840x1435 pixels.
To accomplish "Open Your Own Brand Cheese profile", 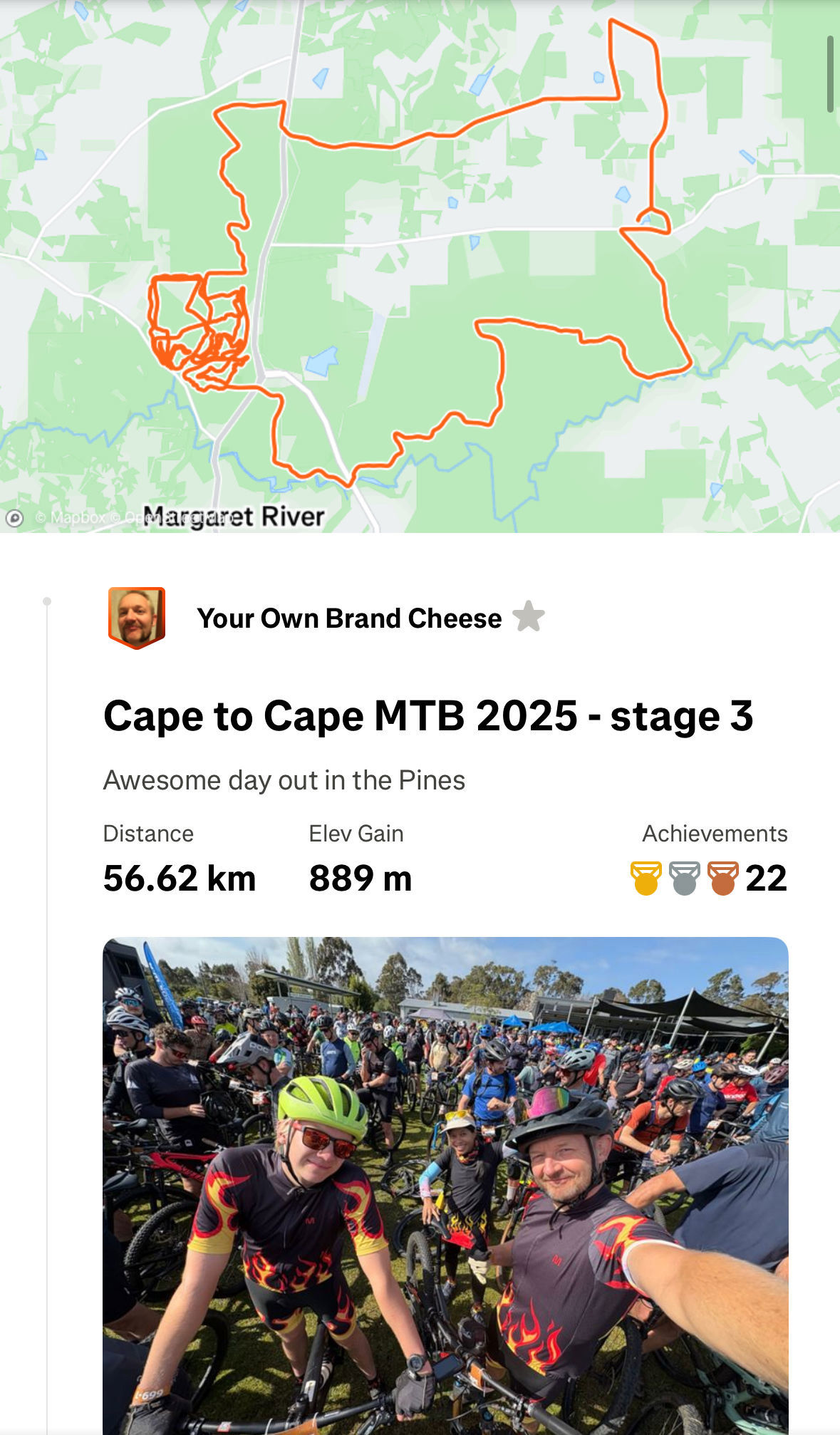I will [349, 618].
